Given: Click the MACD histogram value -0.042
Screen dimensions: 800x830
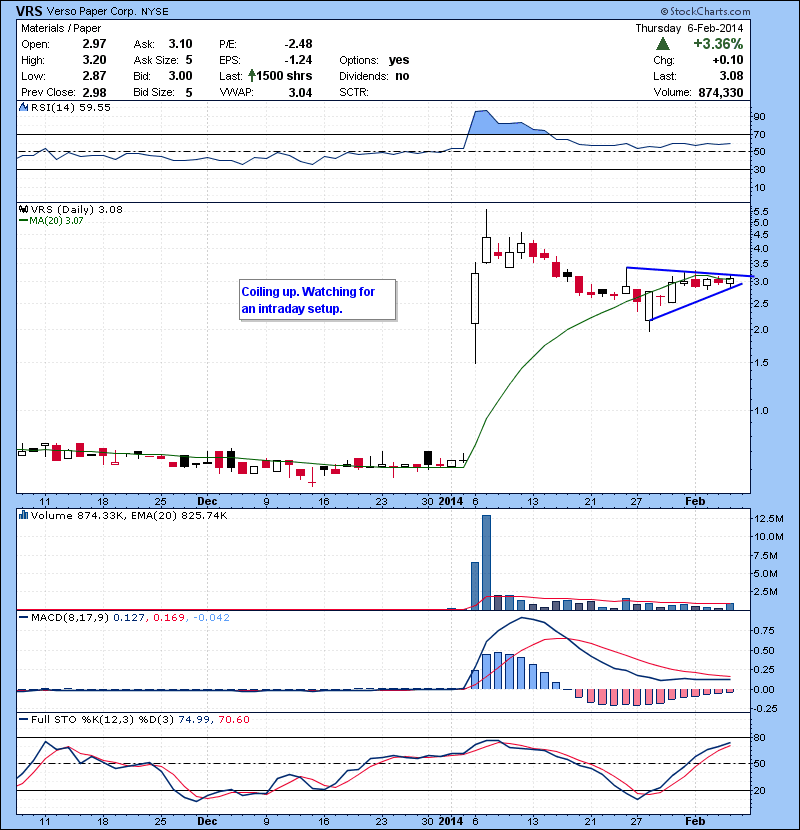Looking at the screenshot, I should coord(211,618).
